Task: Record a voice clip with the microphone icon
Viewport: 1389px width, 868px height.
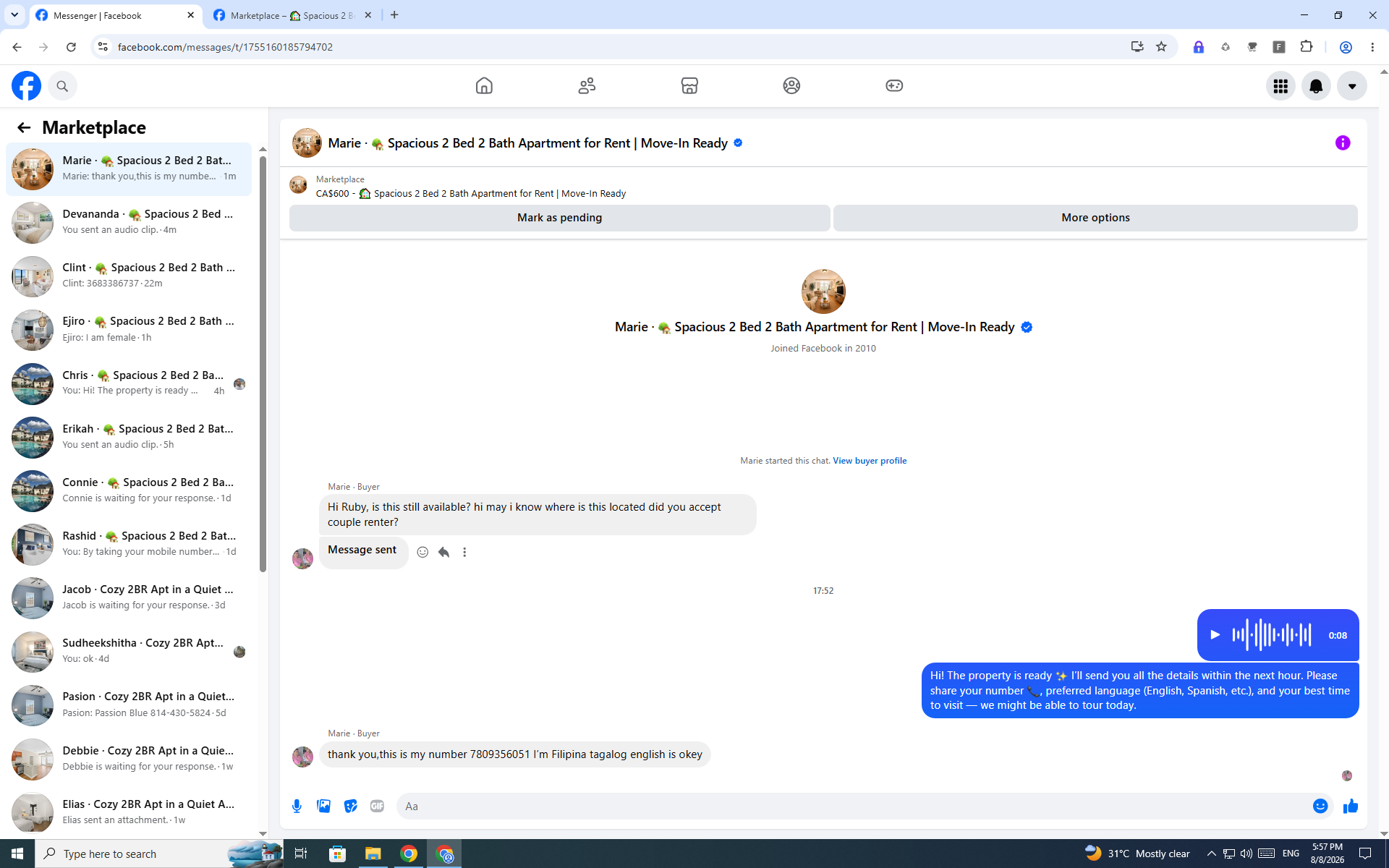Action: click(297, 807)
